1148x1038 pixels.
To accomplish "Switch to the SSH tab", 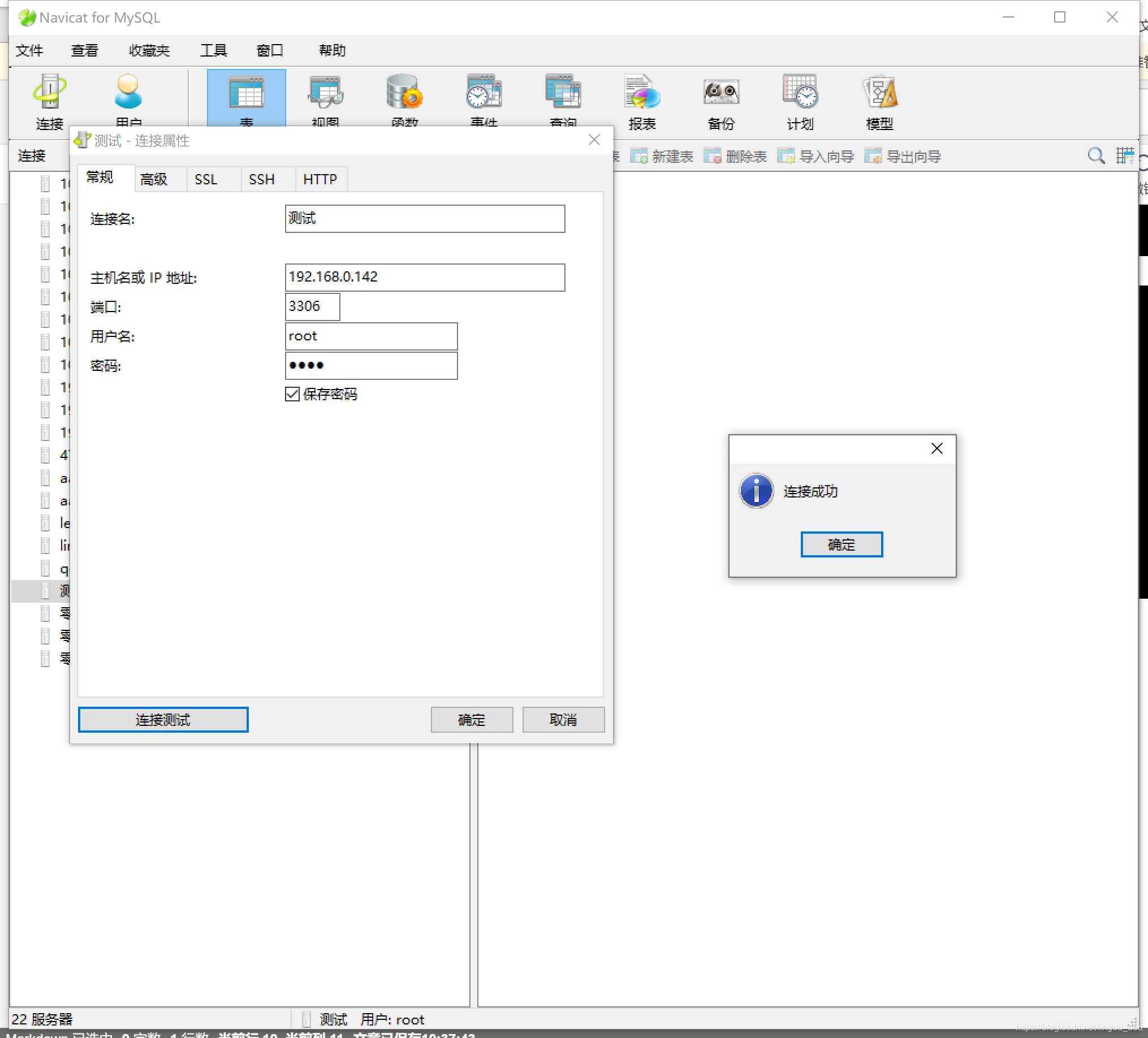I will (262, 179).
